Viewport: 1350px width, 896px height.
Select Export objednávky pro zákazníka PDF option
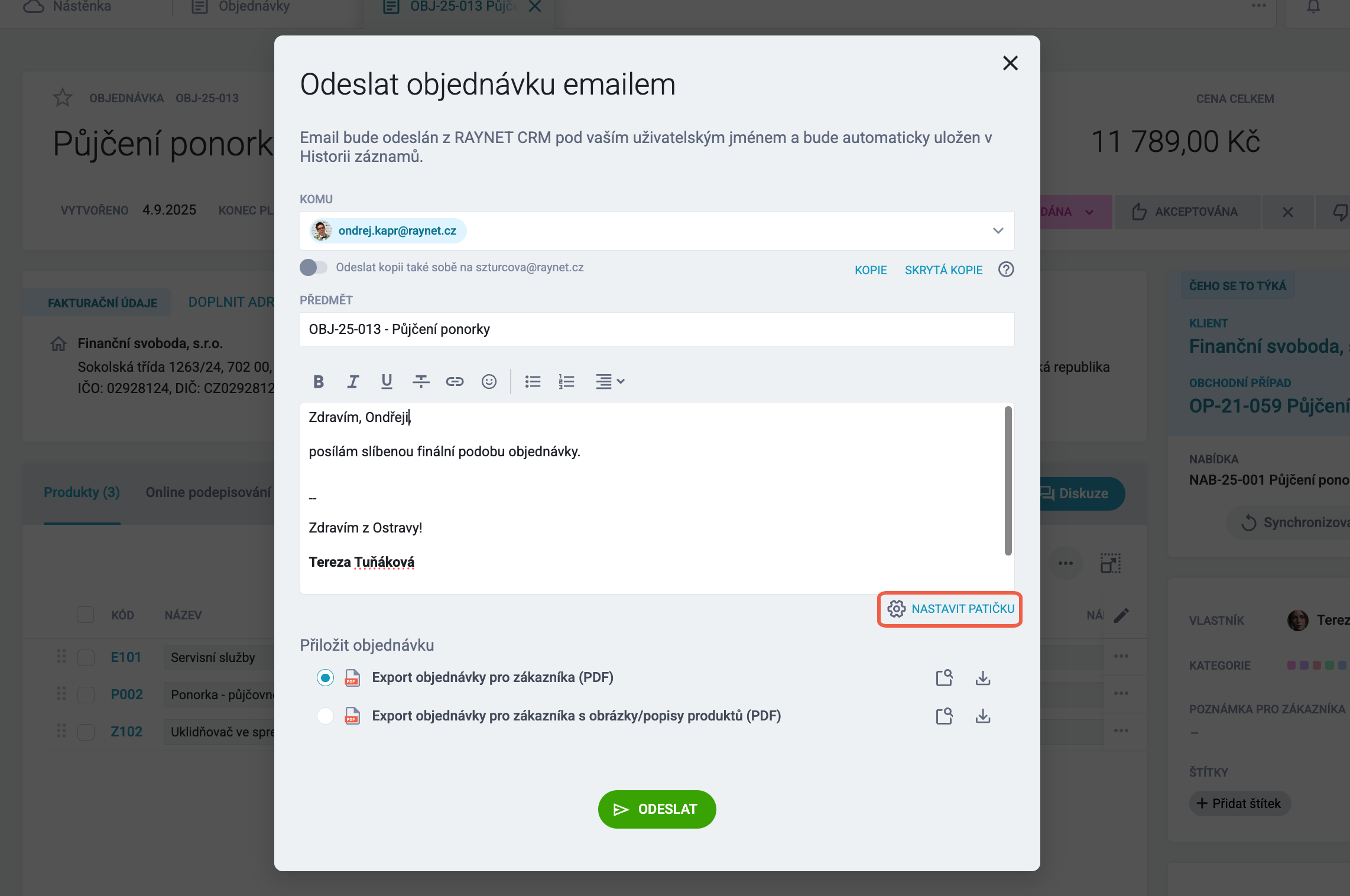(325, 678)
